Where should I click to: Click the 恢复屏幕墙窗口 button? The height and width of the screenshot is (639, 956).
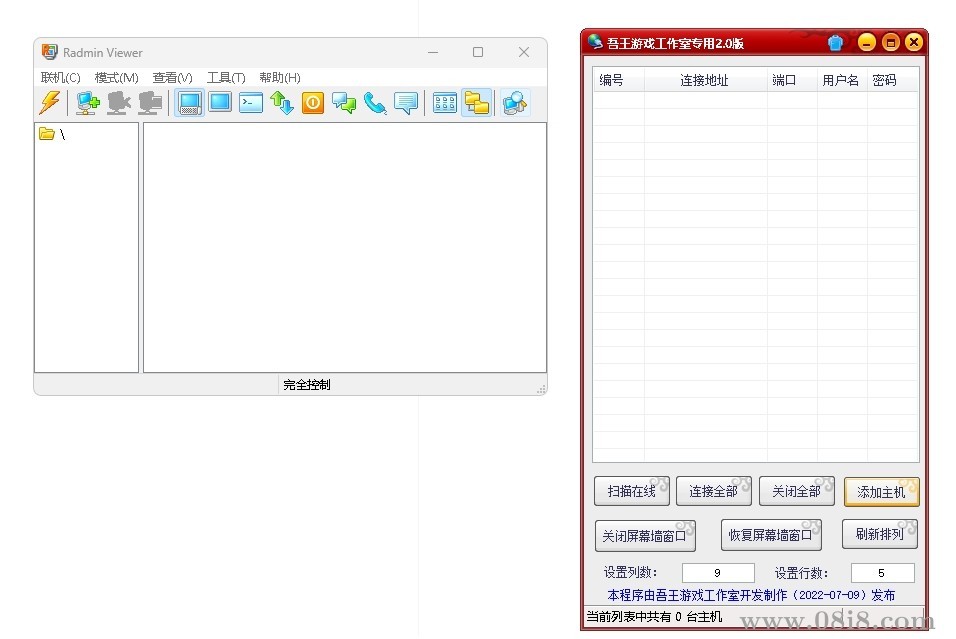coord(771,535)
